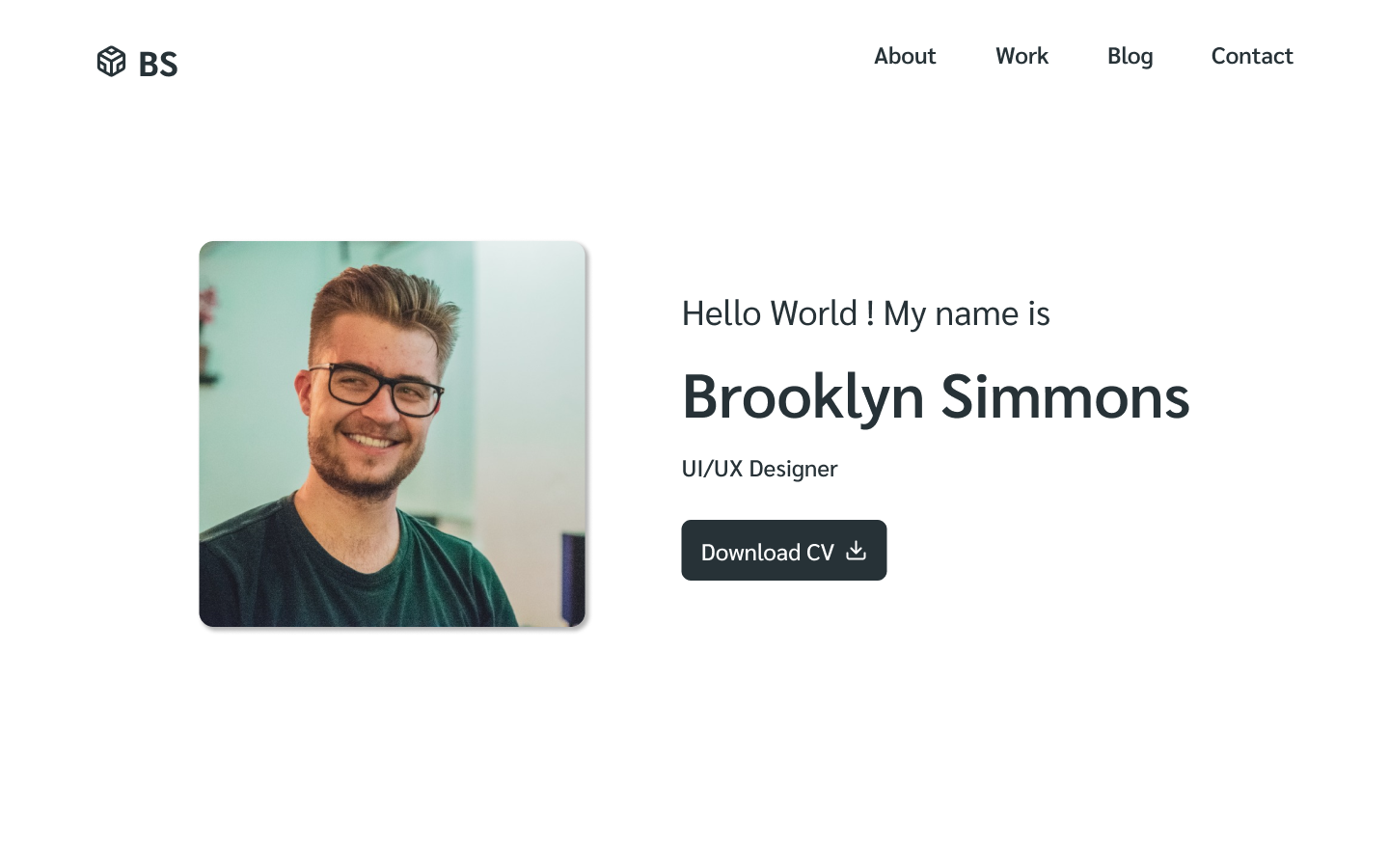Click the "Download" word on the button

750,553
